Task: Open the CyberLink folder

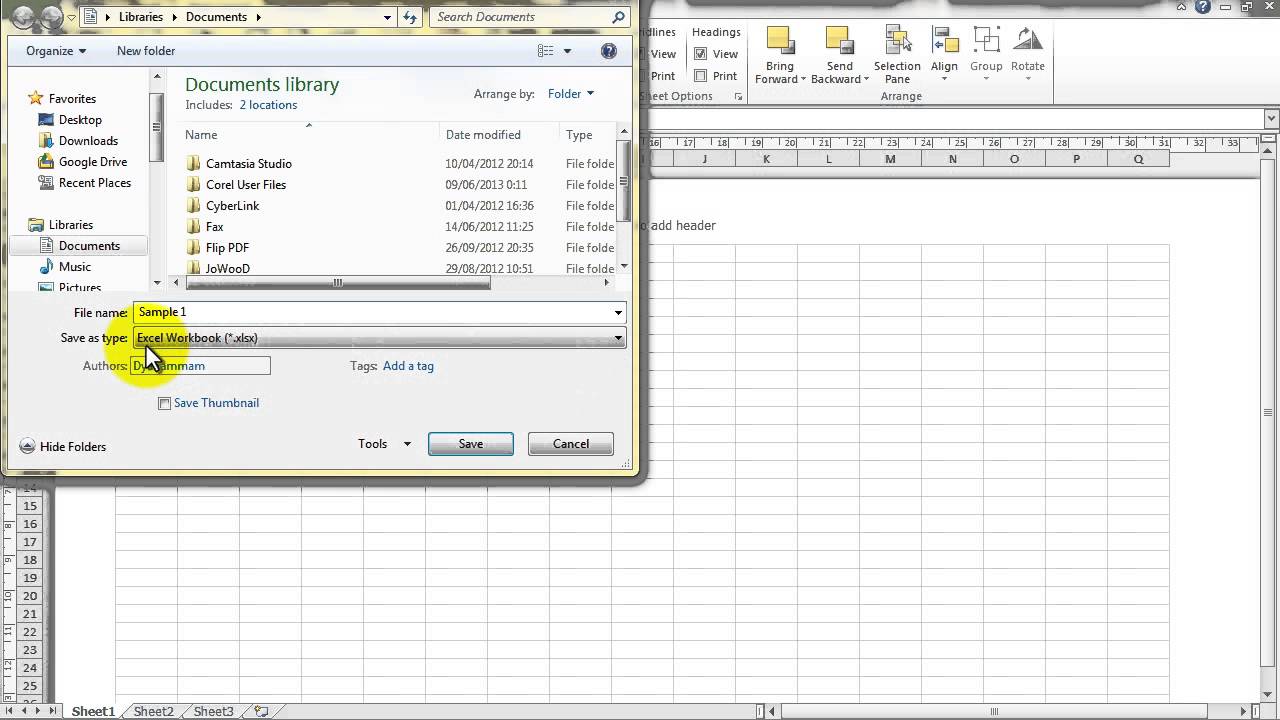Action: click(232, 206)
